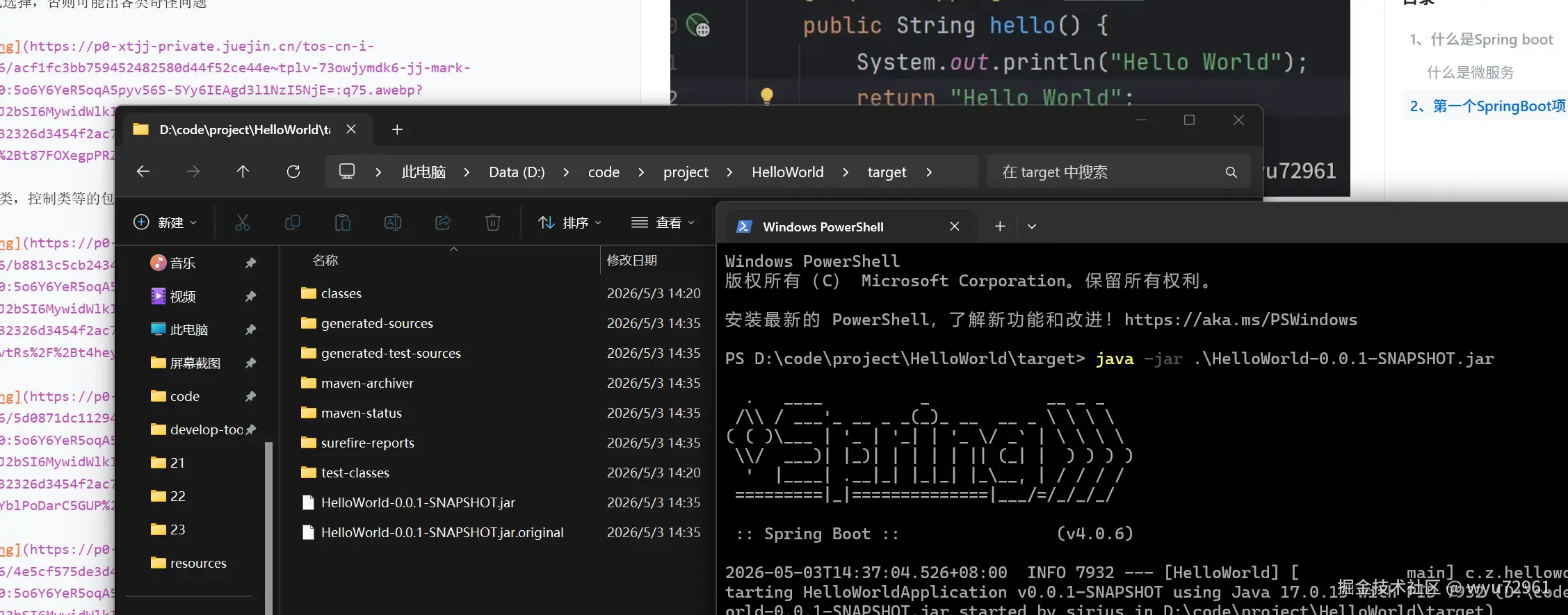Click the lightbulb hint in code editor

point(767,96)
